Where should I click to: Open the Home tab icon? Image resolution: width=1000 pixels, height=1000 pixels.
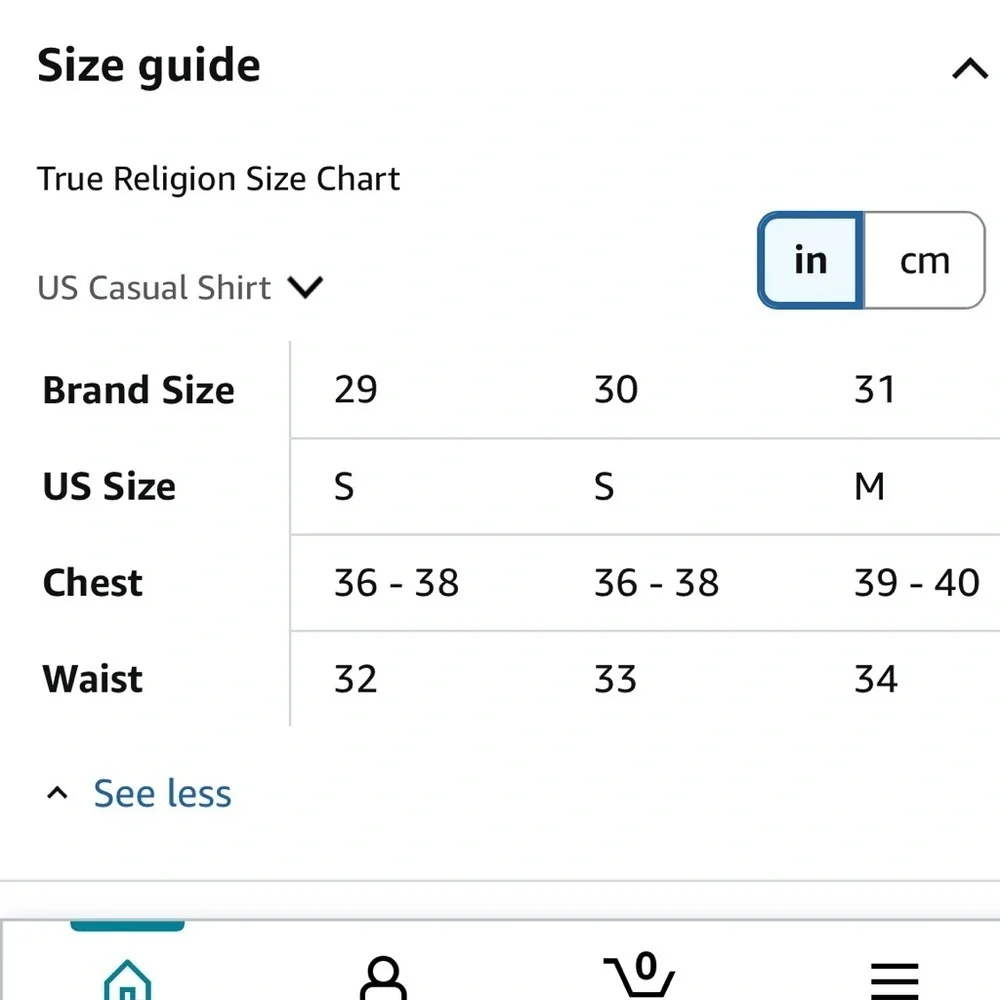pos(128,980)
